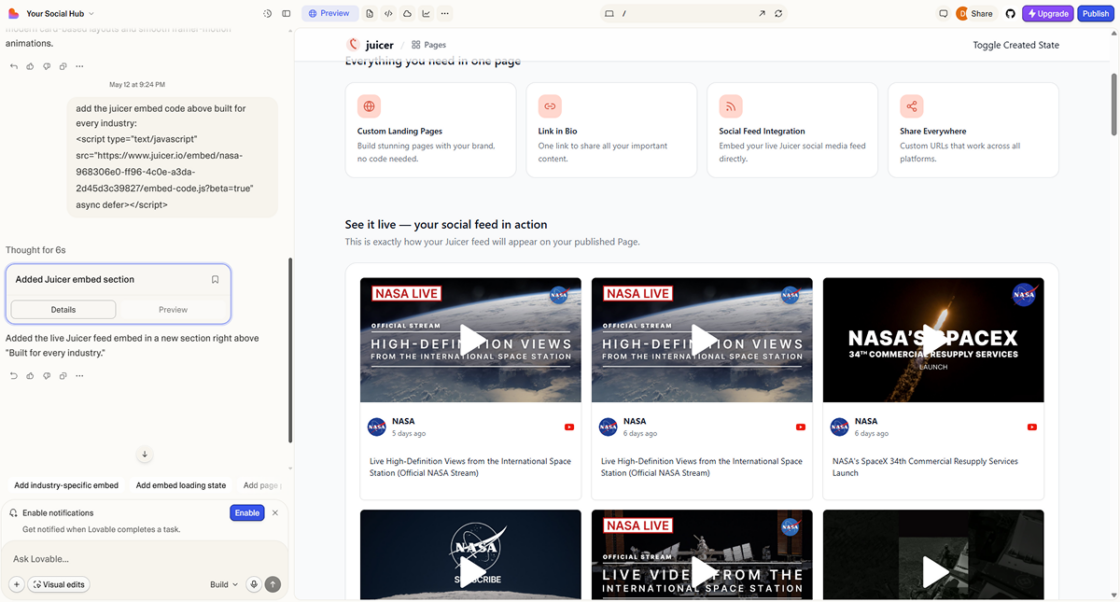Click the Link in Bio chain icon
Screen dimensions: 1120x602
point(550,106)
